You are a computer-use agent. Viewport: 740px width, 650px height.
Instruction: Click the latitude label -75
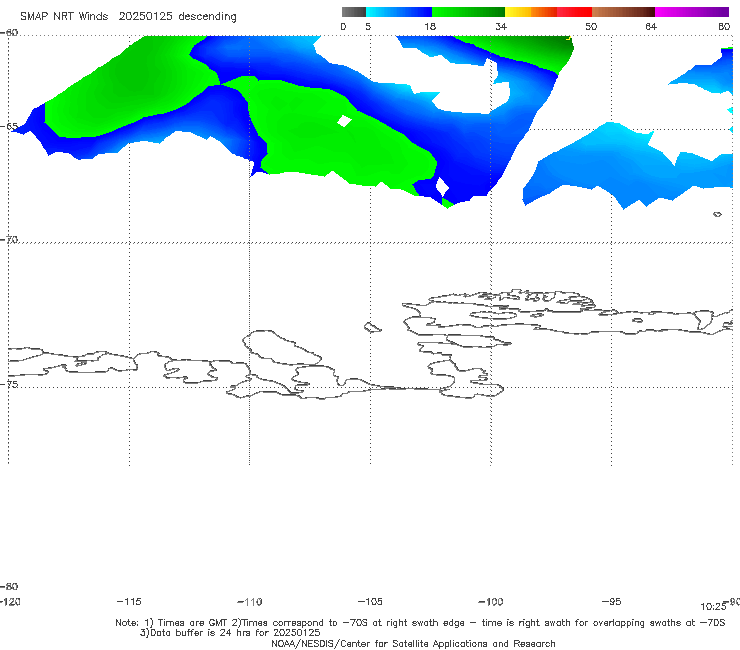9,384
